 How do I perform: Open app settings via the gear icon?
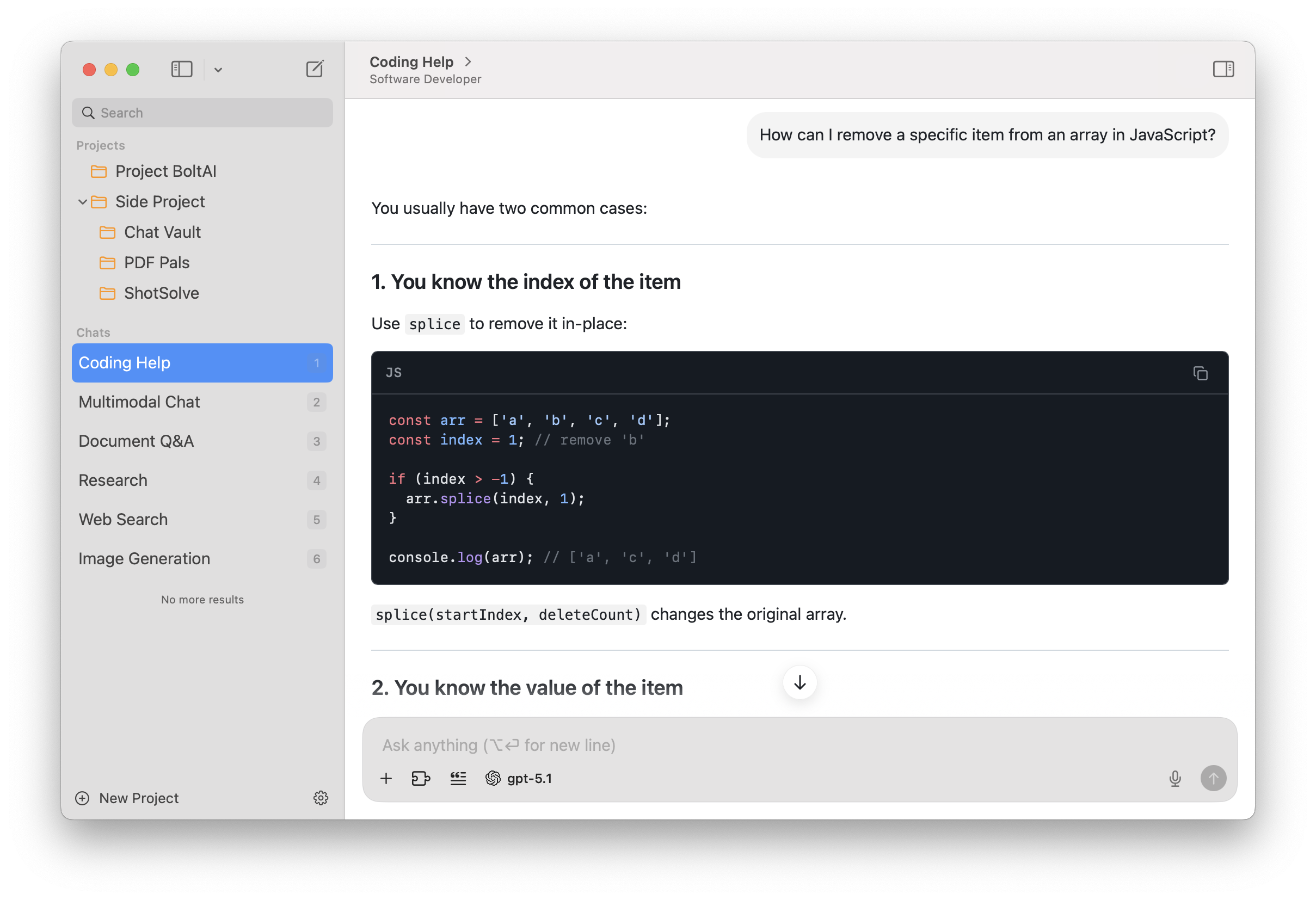tap(321, 798)
